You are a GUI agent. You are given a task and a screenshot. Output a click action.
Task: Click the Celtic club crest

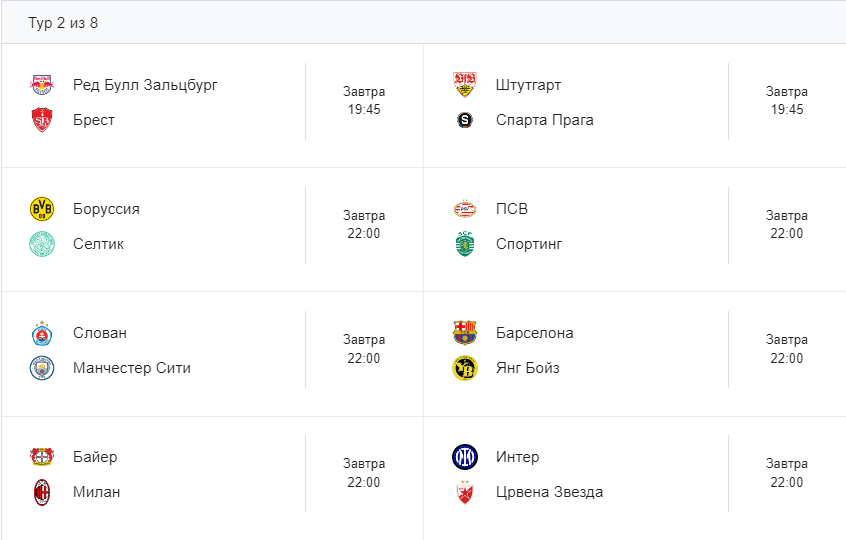(41, 244)
